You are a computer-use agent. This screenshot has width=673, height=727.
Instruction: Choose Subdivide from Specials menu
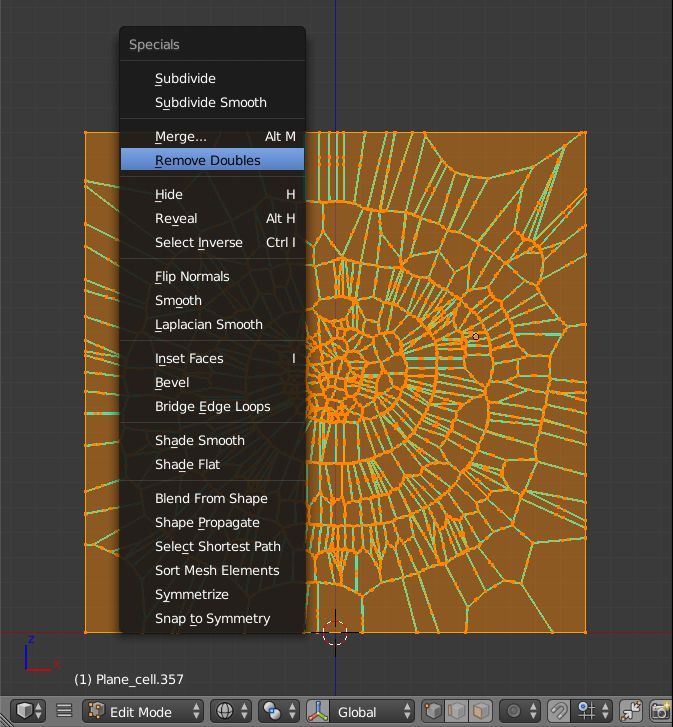(x=212, y=78)
